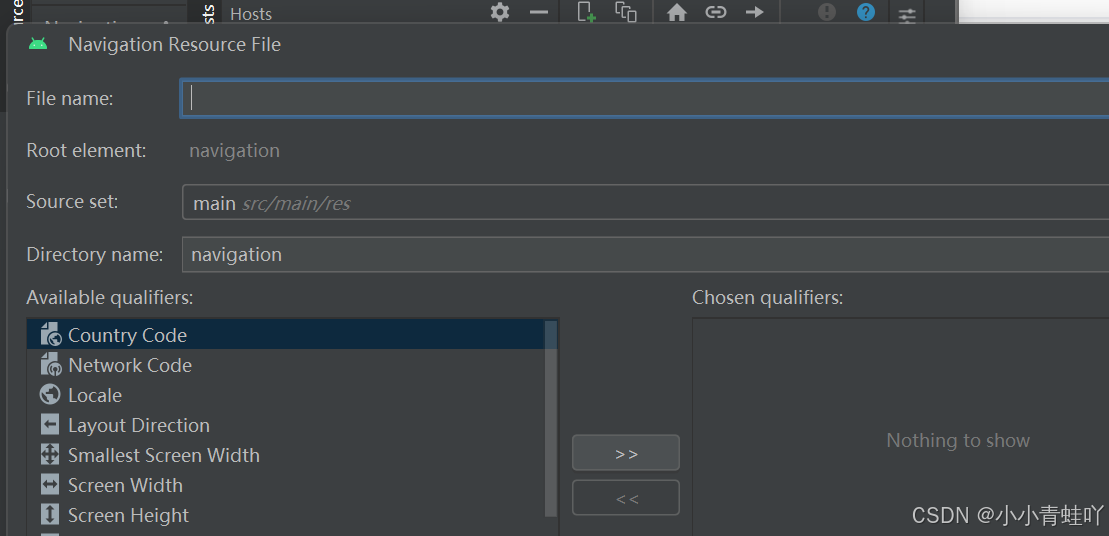
Task: Click the add action arrow icon
Action: pos(755,12)
